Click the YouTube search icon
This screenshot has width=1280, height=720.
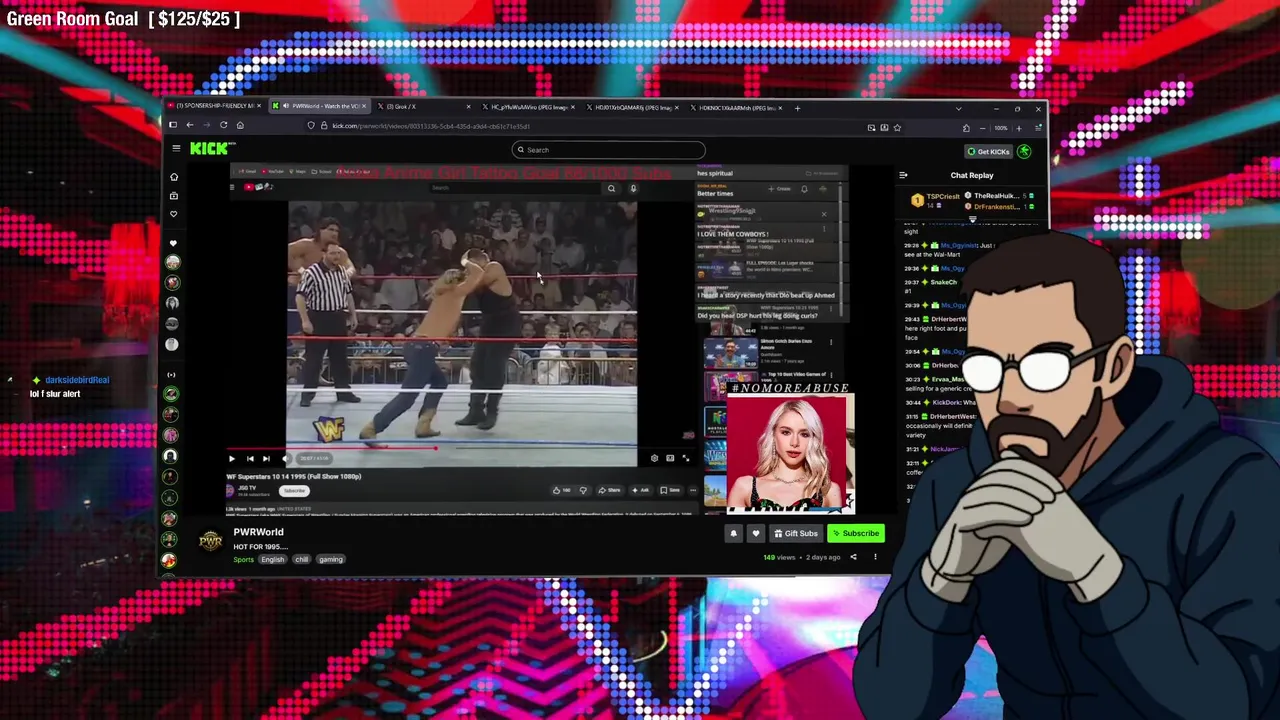[x=611, y=188]
